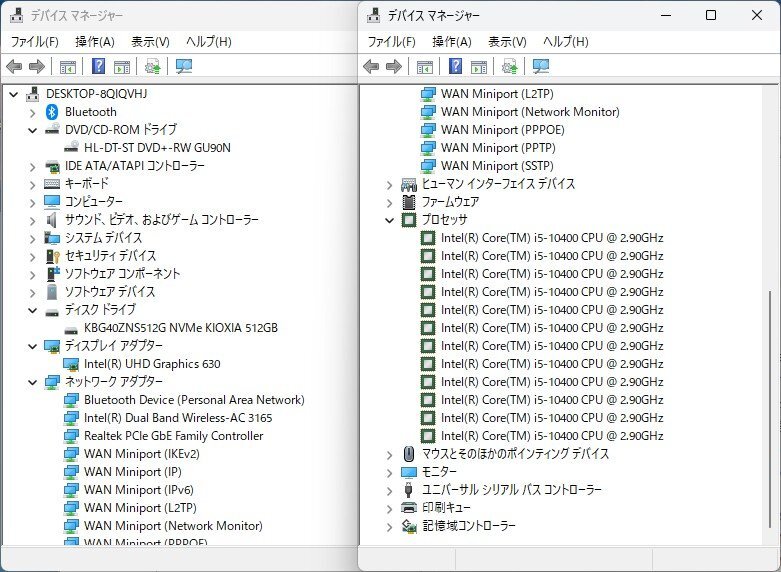Click the Bluetooth category icon
The height and width of the screenshot is (572, 781).
[52, 112]
